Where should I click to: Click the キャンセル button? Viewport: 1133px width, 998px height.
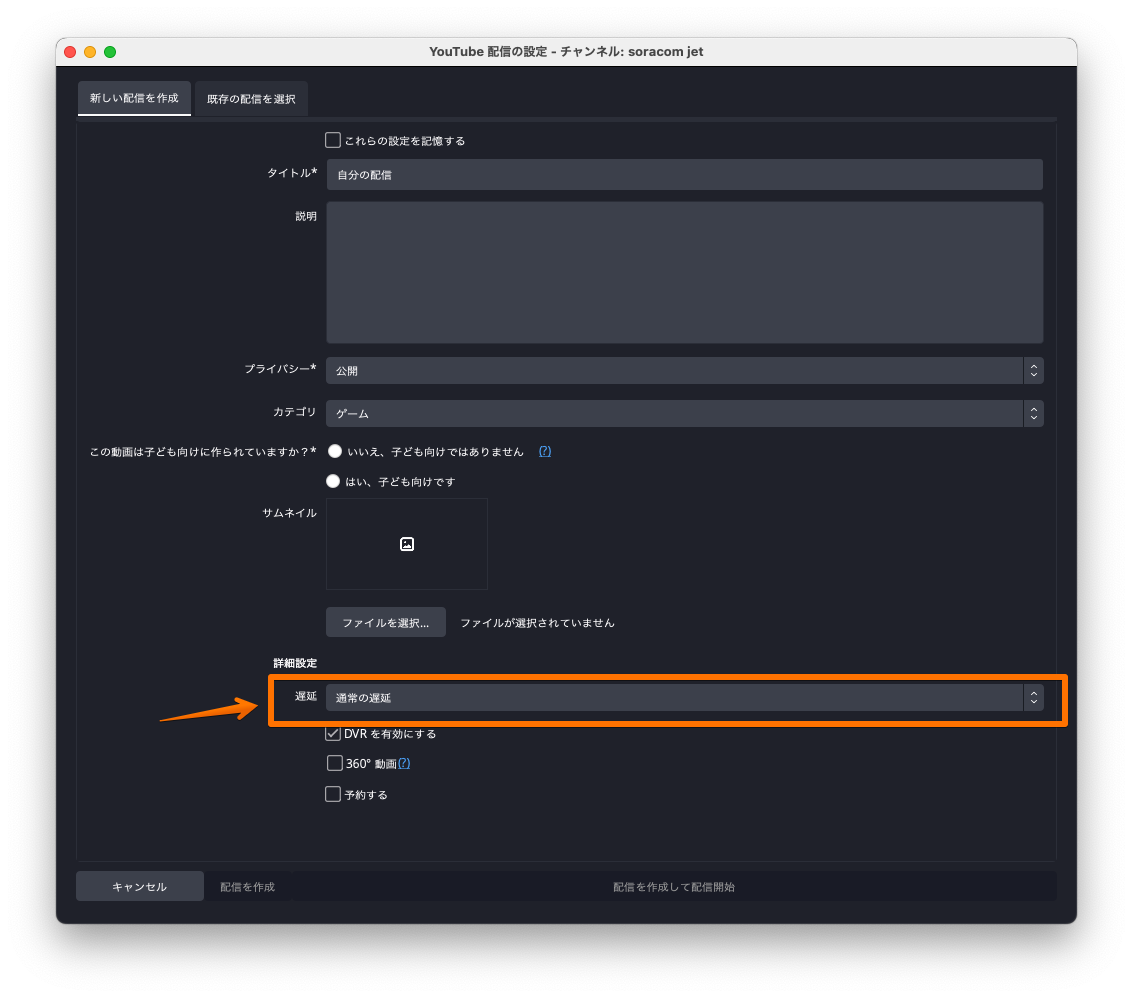(139, 886)
